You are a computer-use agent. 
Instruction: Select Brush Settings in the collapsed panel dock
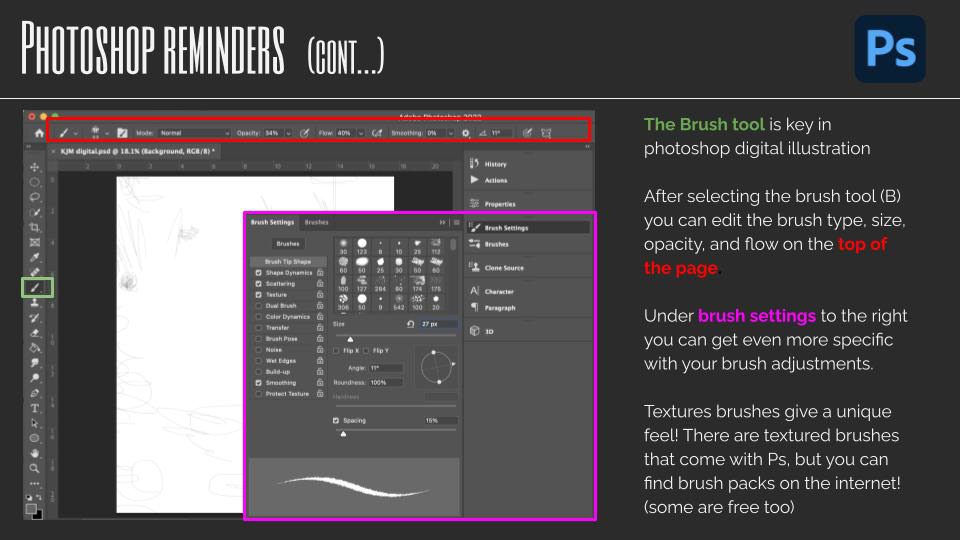click(x=528, y=228)
